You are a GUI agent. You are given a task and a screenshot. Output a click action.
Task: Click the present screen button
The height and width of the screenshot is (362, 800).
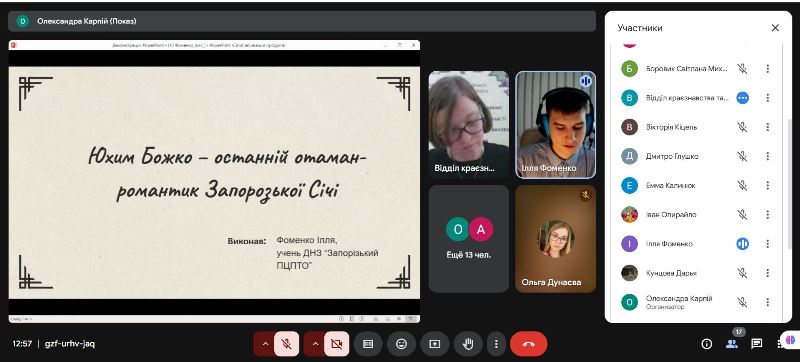434,344
